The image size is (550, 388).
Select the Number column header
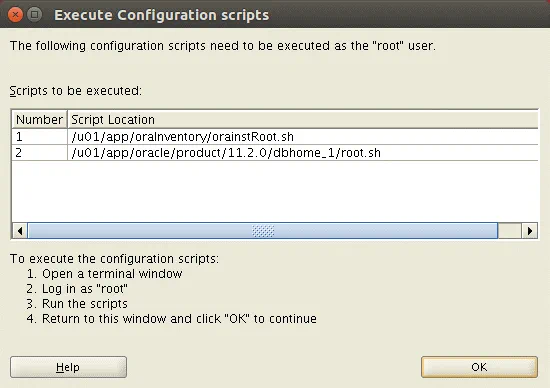(x=39, y=120)
